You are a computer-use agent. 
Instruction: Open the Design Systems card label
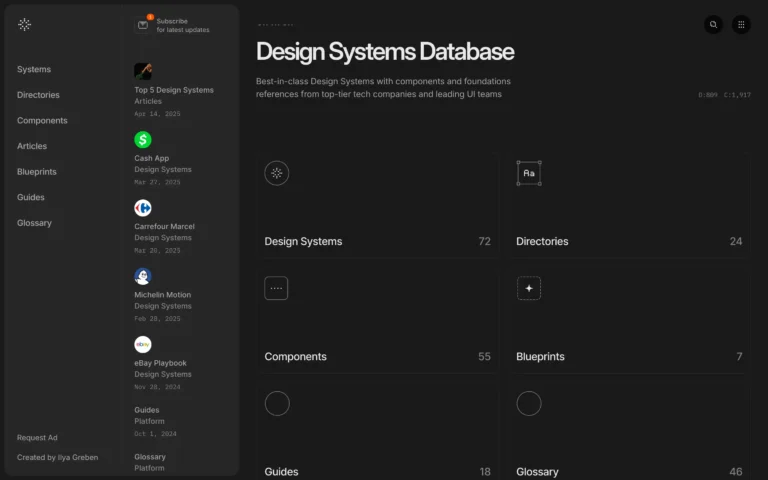click(303, 241)
